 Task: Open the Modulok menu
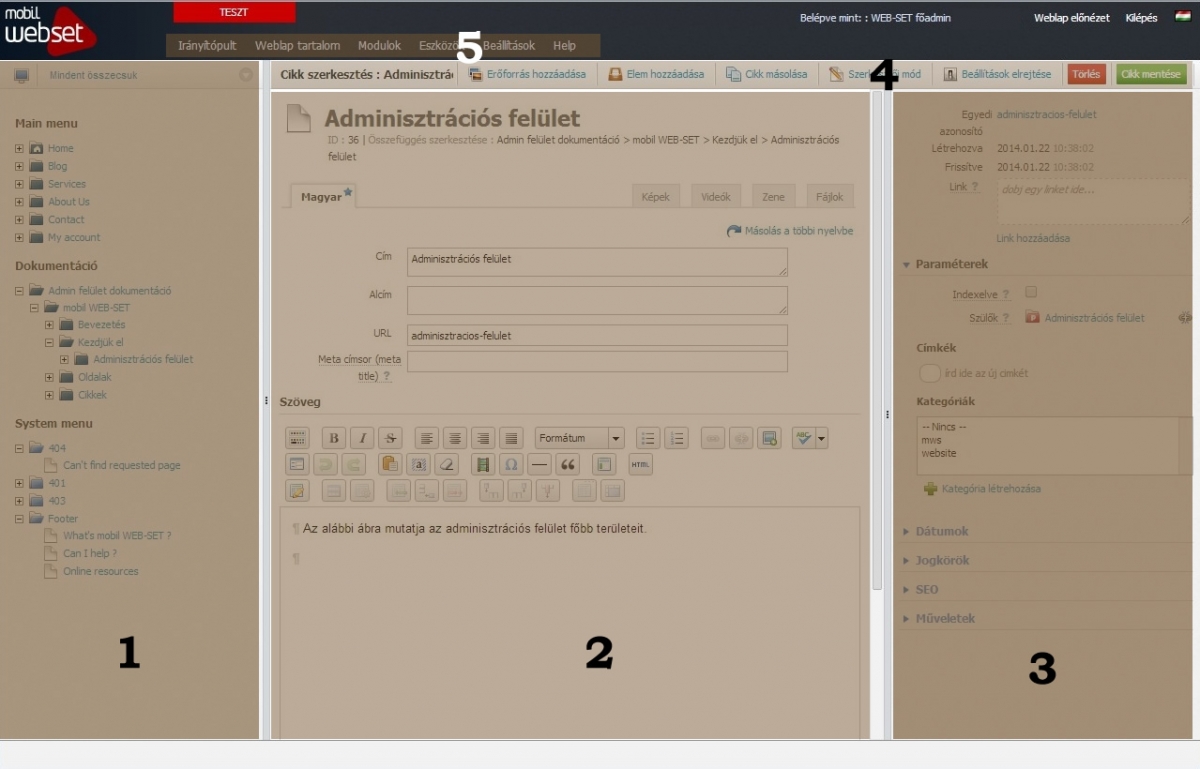pos(379,46)
